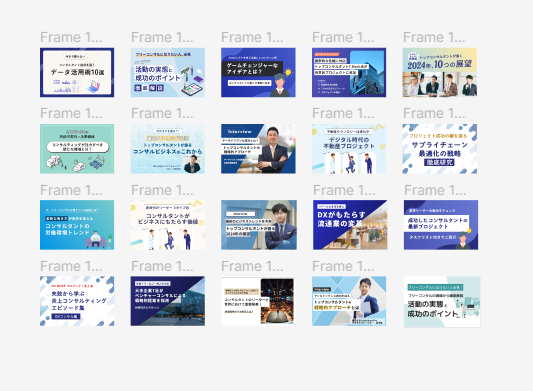Click the Interview thumbnail with yellow-tie man
Image resolution: width=533 pixels, height=391 pixels.
258,149
